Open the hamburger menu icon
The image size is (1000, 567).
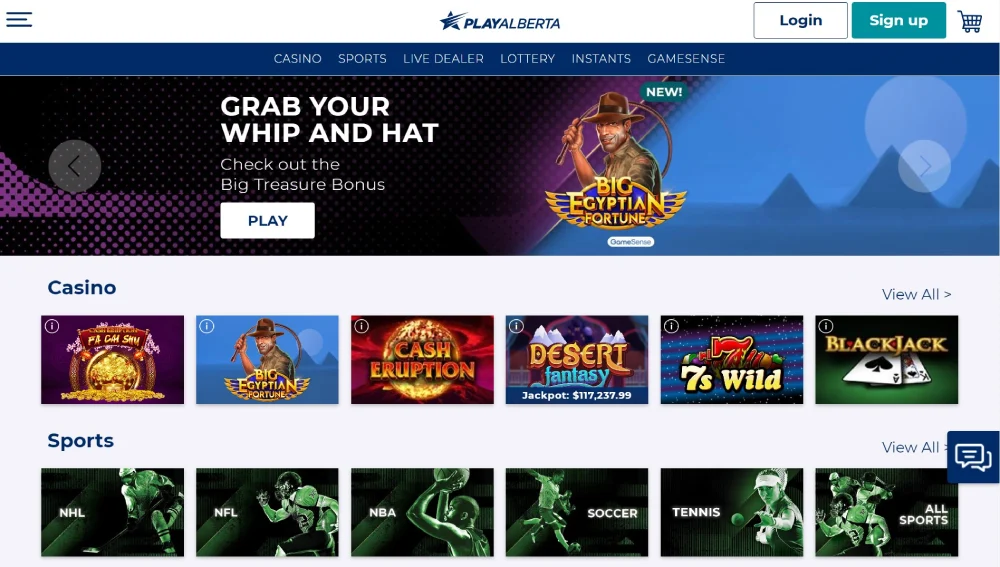19,19
